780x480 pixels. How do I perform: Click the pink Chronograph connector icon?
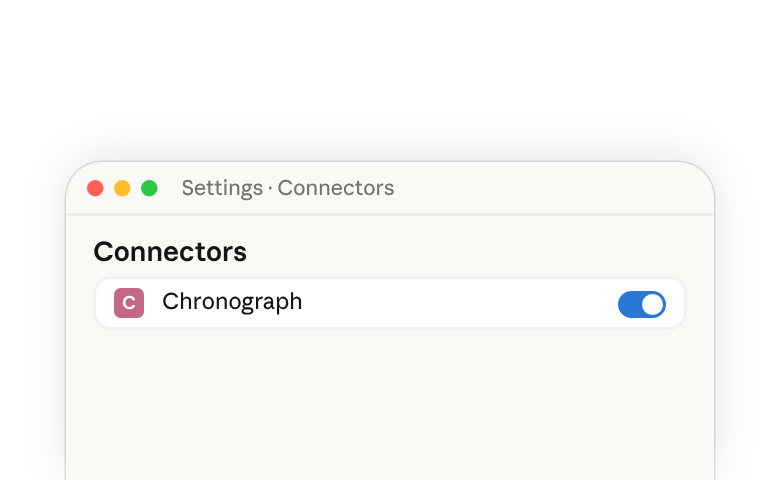pos(129,303)
